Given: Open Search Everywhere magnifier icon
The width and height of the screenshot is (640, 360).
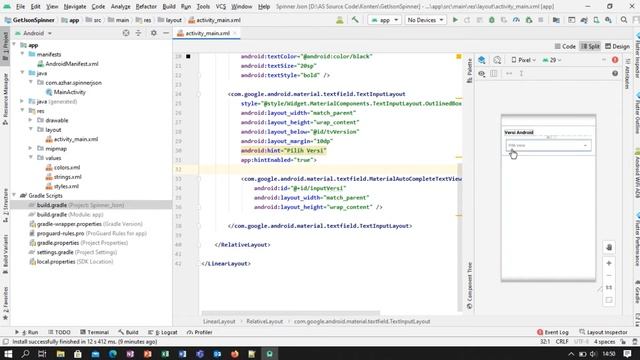Looking at the screenshot, I should [x=624, y=20].
